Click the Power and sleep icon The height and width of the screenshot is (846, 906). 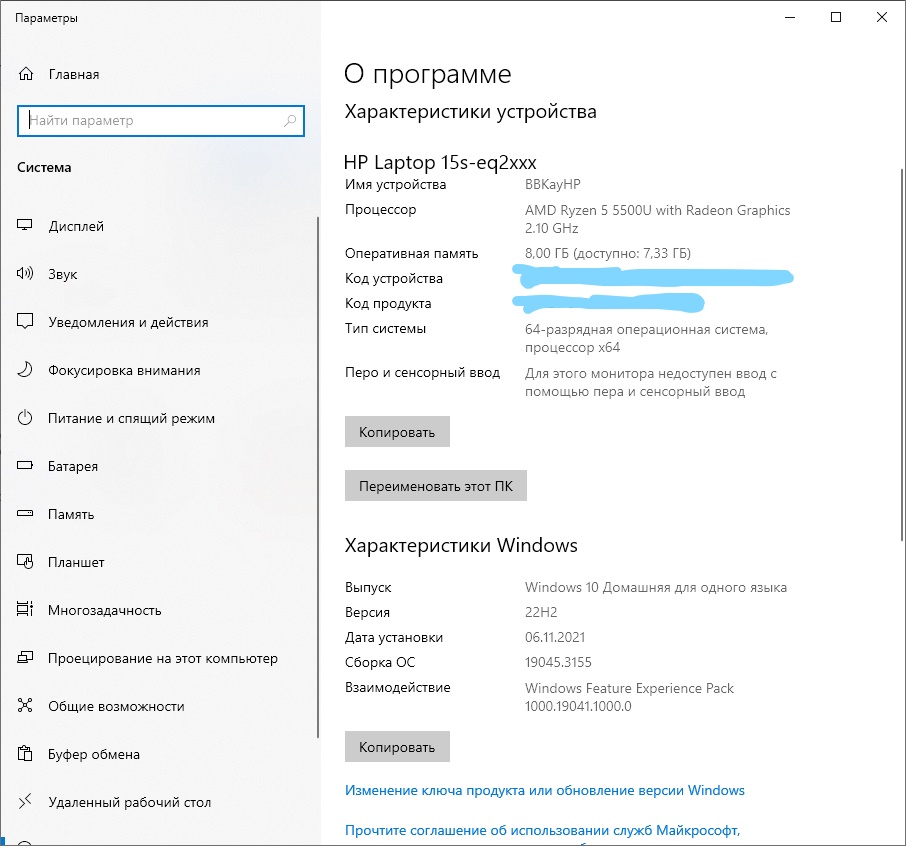coord(25,417)
